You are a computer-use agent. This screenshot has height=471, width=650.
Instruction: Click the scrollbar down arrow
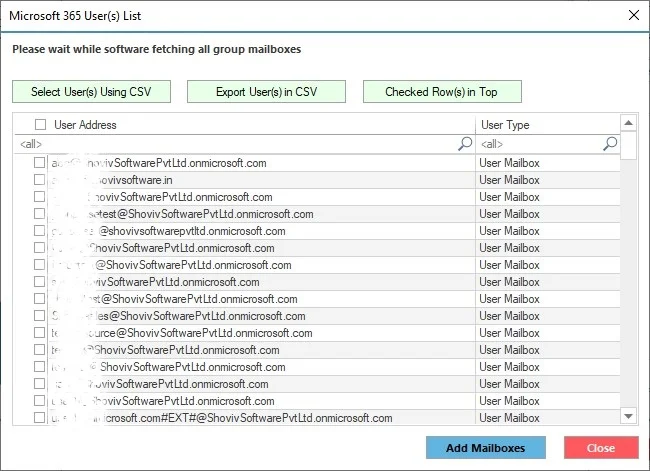click(x=628, y=416)
